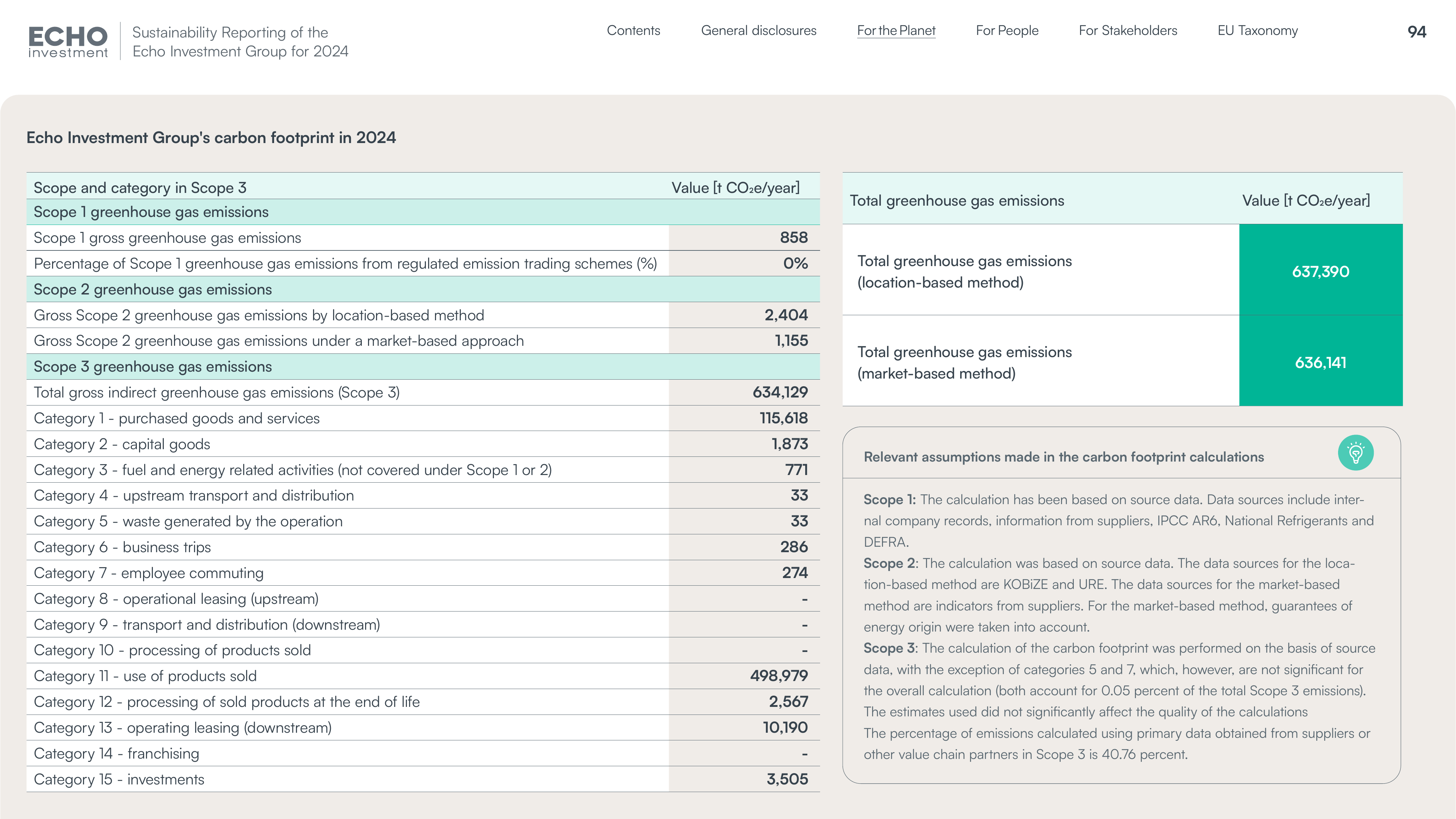Click Category 13 value 10,190
The height and width of the screenshot is (819, 1456).
pyautogui.click(x=785, y=727)
